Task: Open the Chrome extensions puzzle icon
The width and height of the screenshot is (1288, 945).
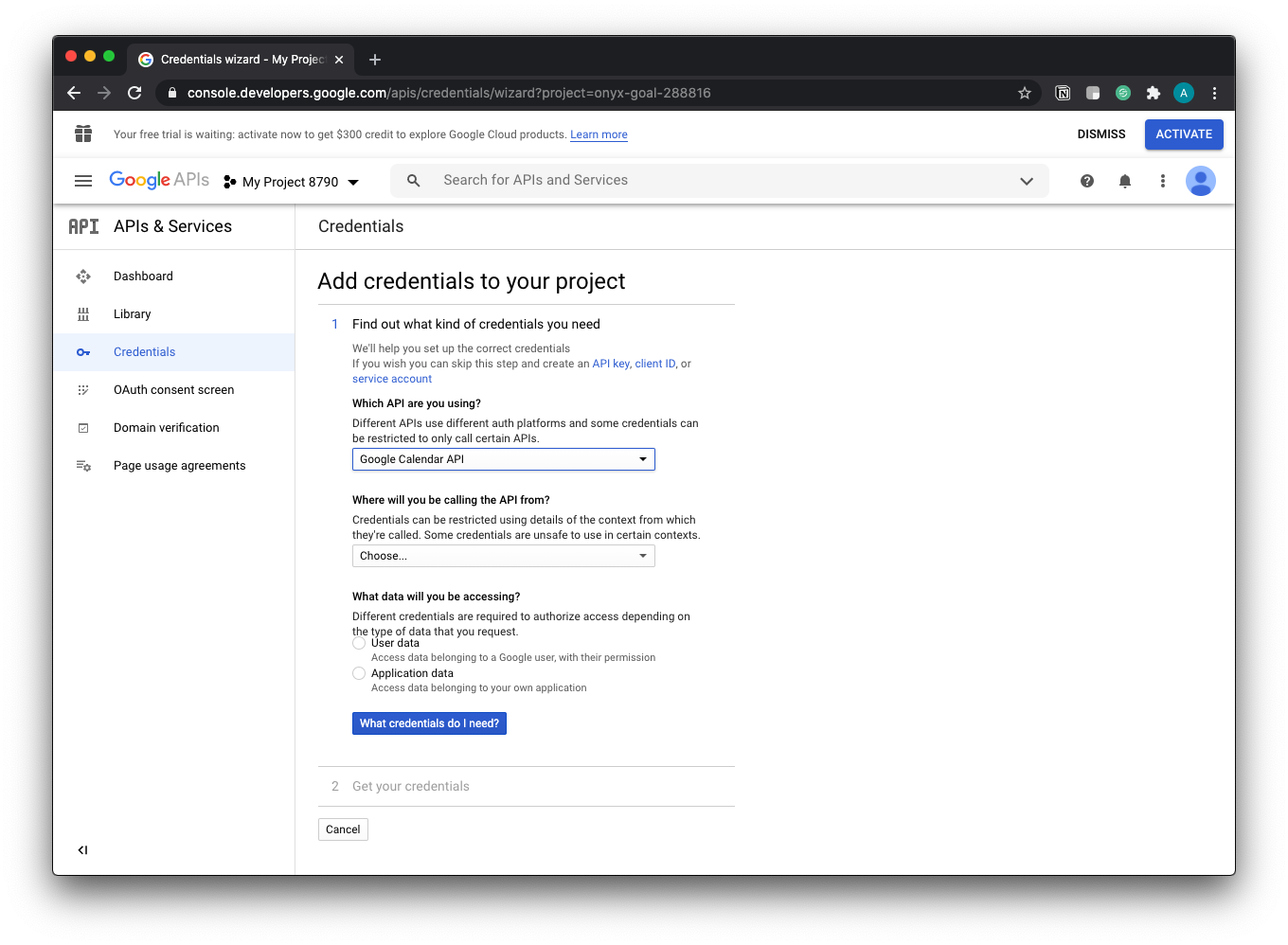Action: 1153,93
